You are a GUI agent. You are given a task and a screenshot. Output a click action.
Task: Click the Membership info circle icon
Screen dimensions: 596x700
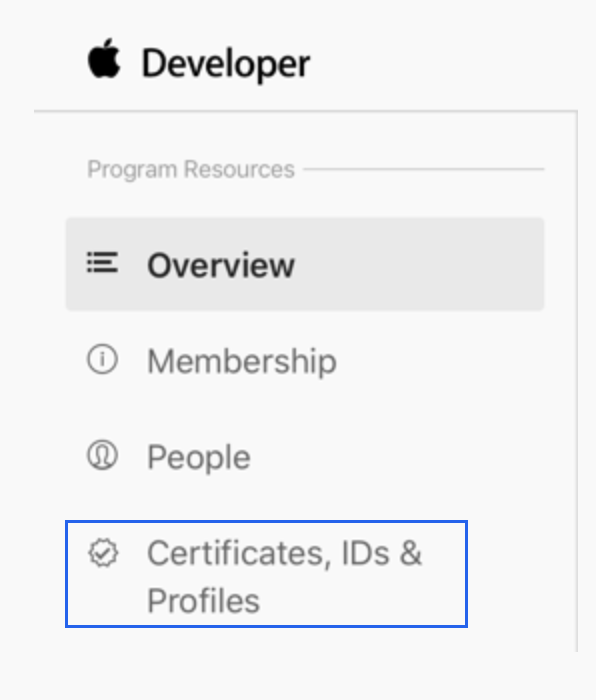(102, 359)
